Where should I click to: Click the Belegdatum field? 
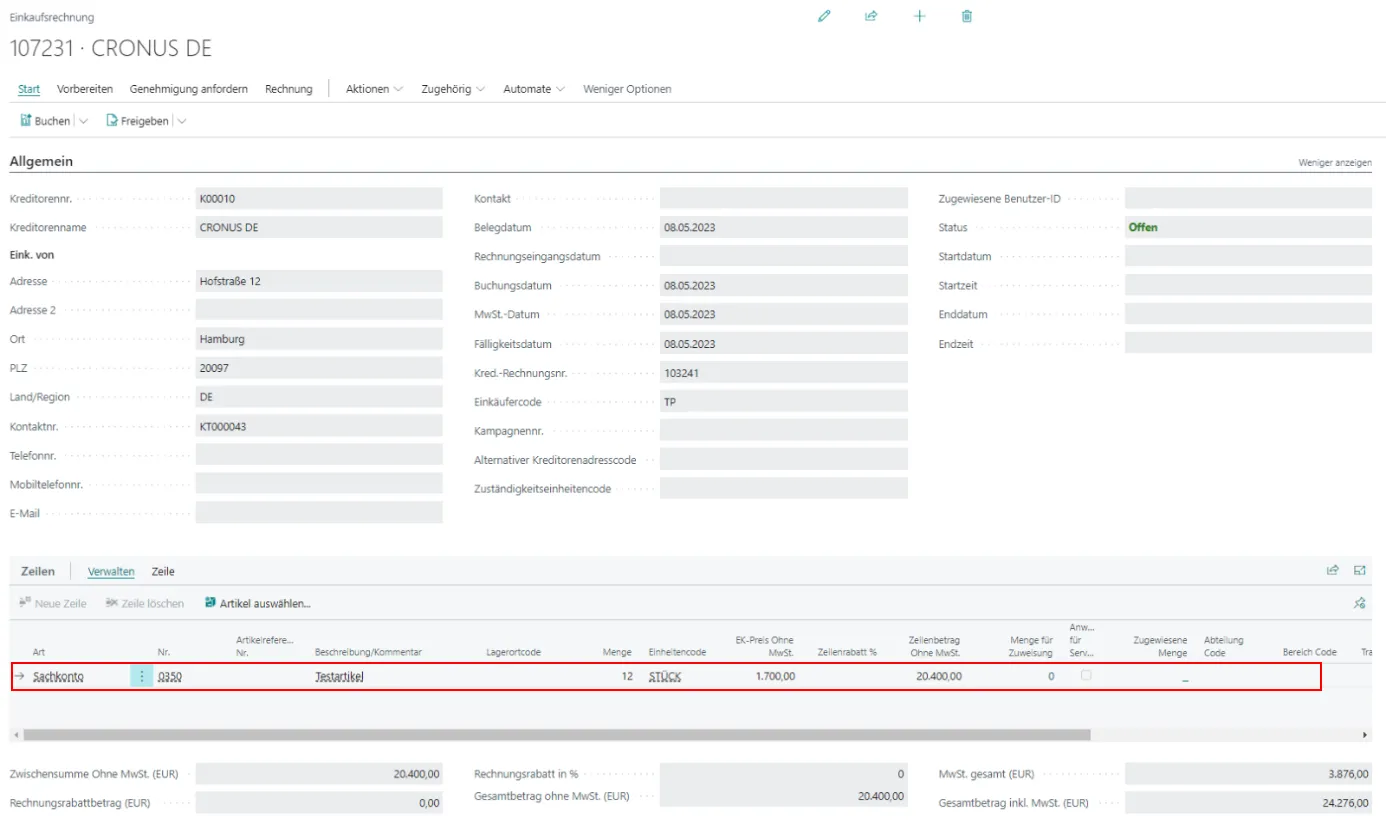[x=784, y=227]
